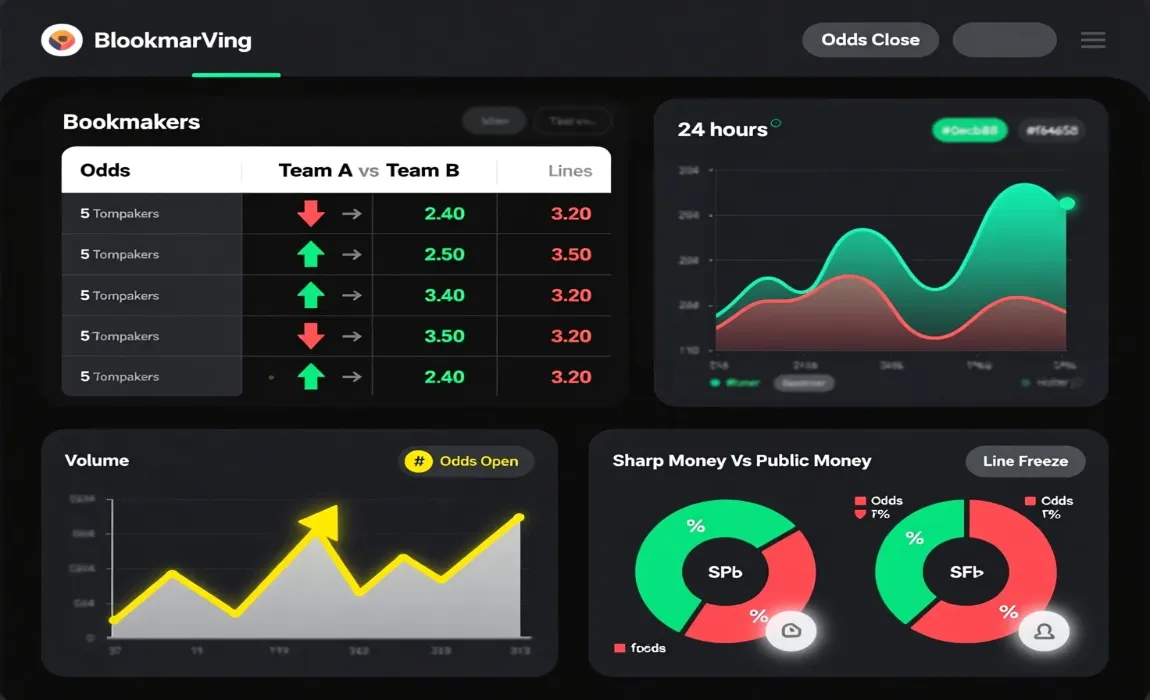
Task: Click the yellow arrowhead peak on Volume chart
Action: (322, 521)
